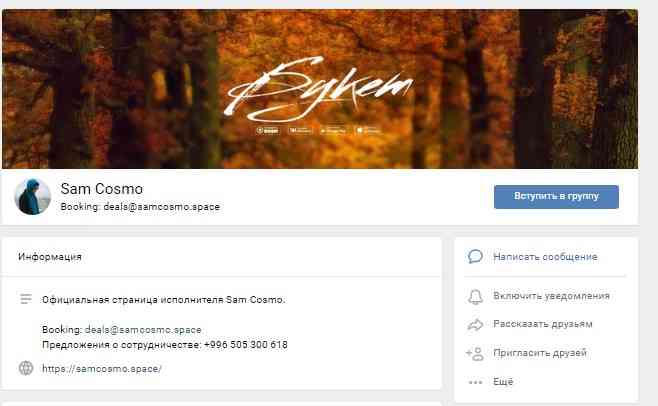The image size is (658, 406).
Task: Click the globe website icon
Action: click(x=26, y=368)
